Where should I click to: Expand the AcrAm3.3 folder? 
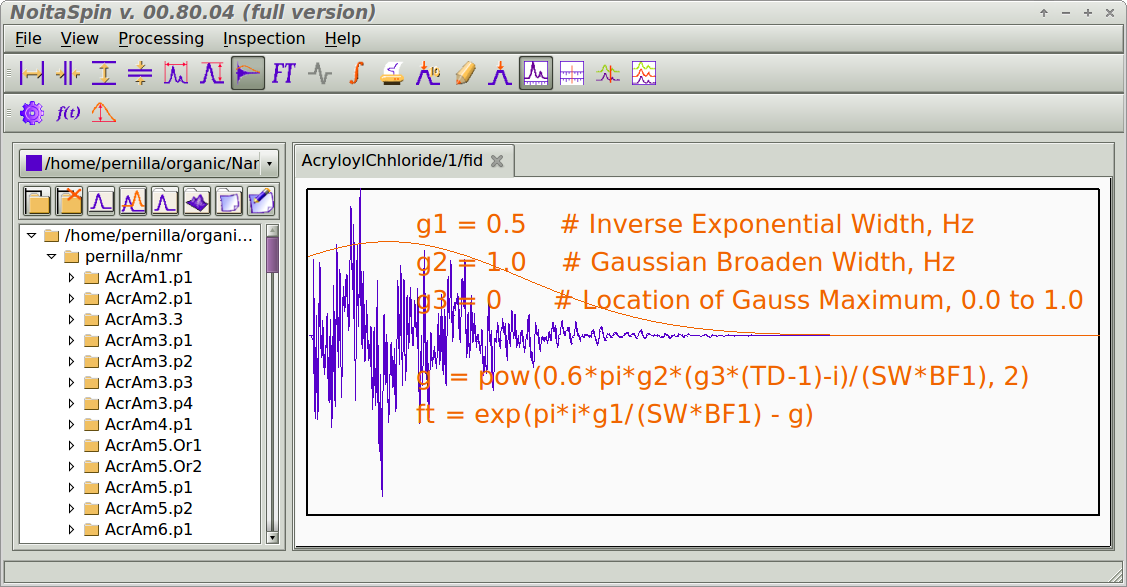tap(71, 319)
